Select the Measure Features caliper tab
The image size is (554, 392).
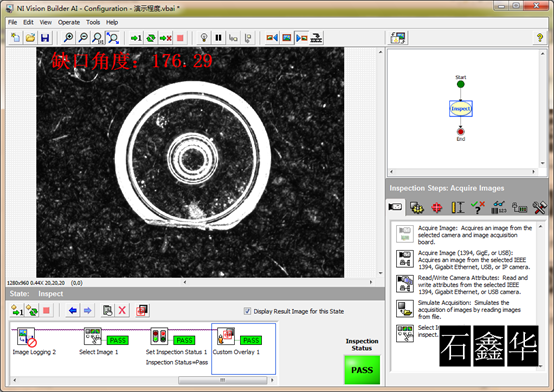(458, 207)
